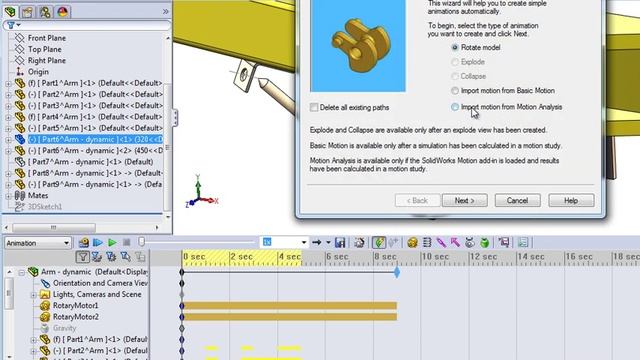The height and width of the screenshot is (360, 640).
Task: Add a Force from the toolbar
Action: pos(456,242)
